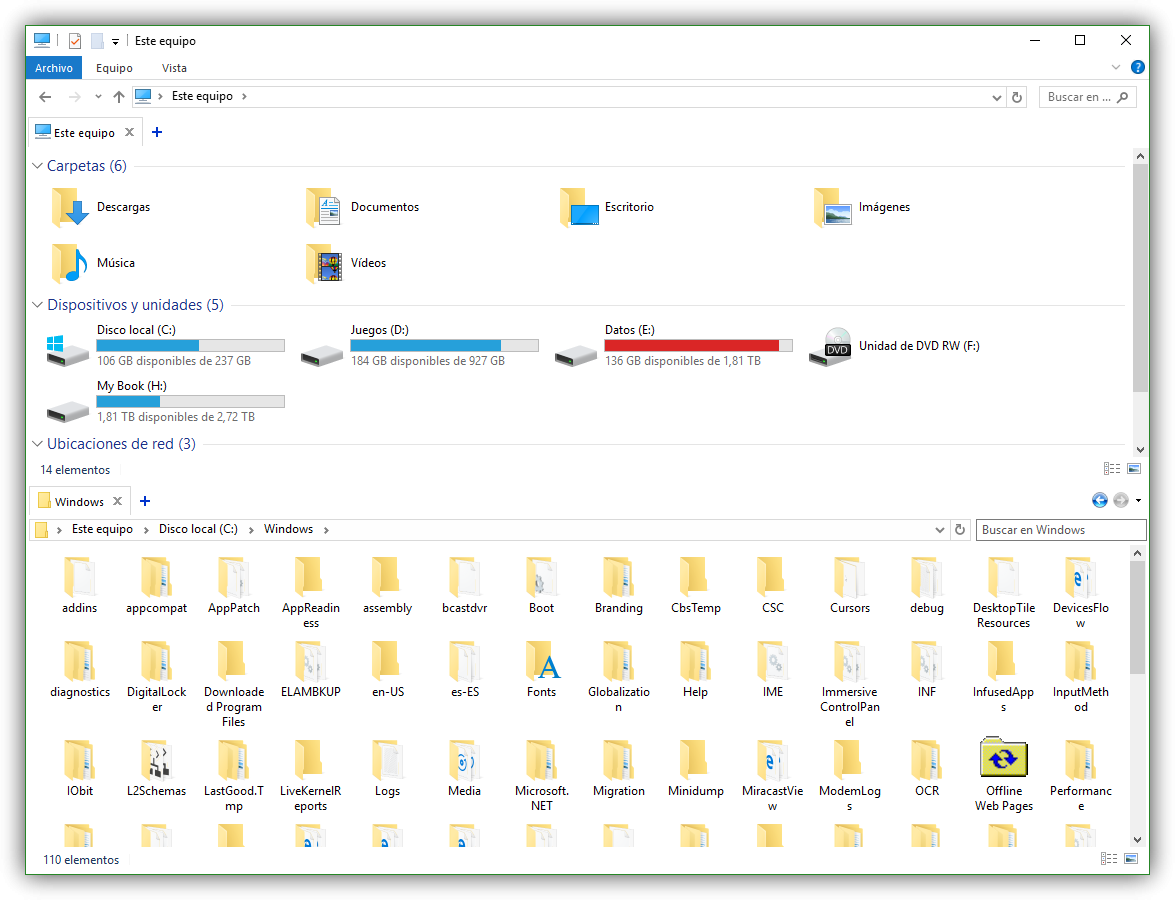Open the L2Schemas folder
The image size is (1175, 900).
click(156, 768)
